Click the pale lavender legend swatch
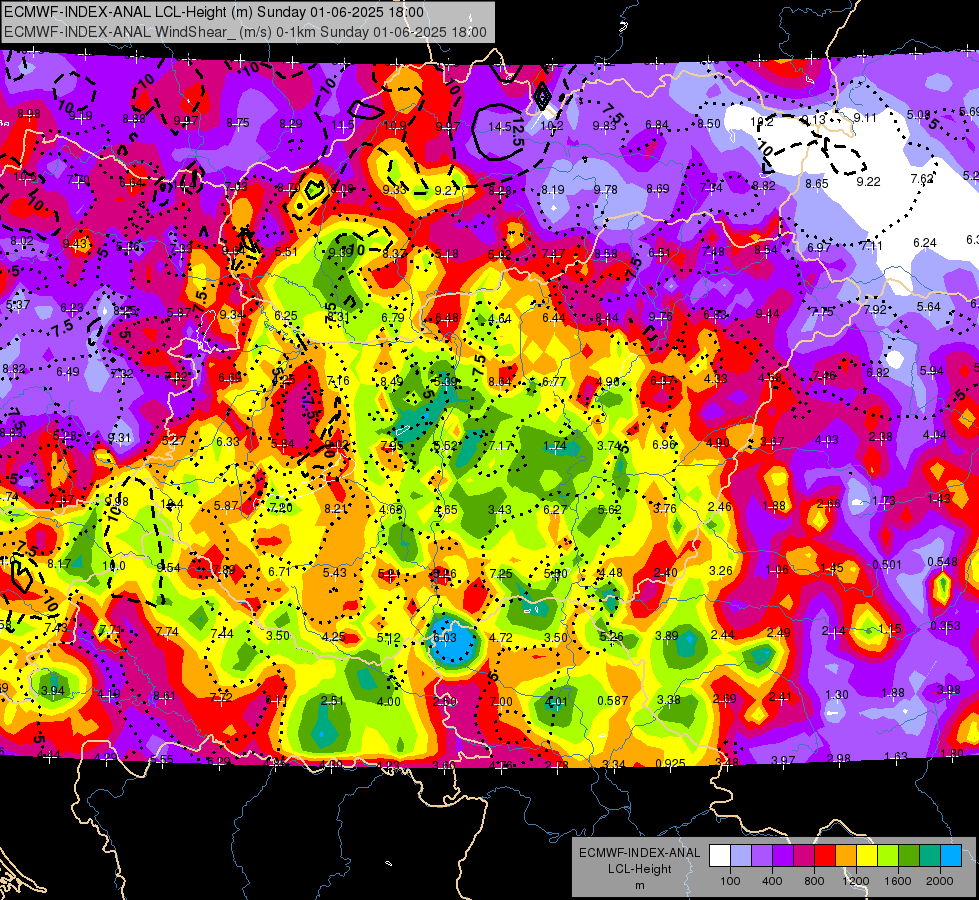The width and height of the screenshot is (979, 900). [740, 856]
